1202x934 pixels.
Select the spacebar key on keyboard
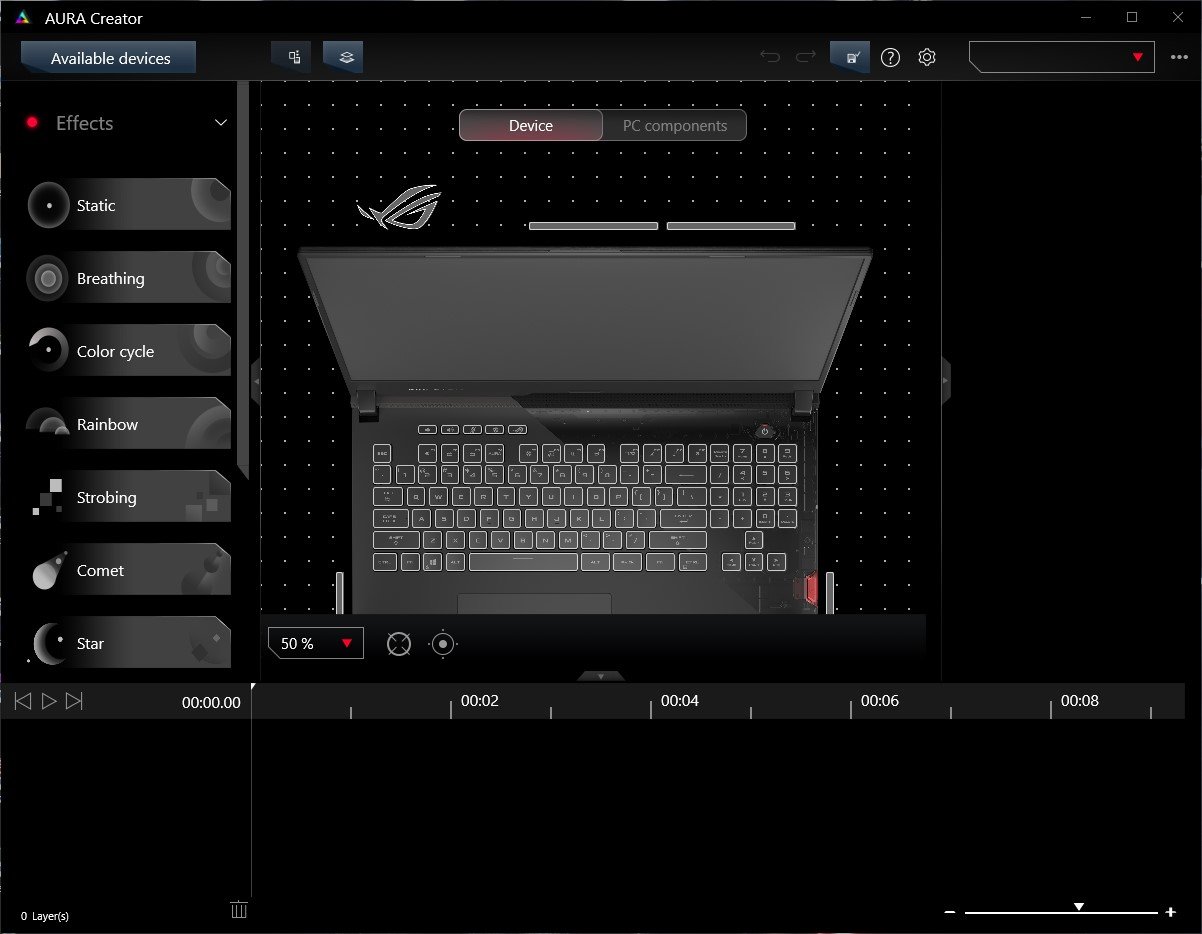click(x=523, y=562)
